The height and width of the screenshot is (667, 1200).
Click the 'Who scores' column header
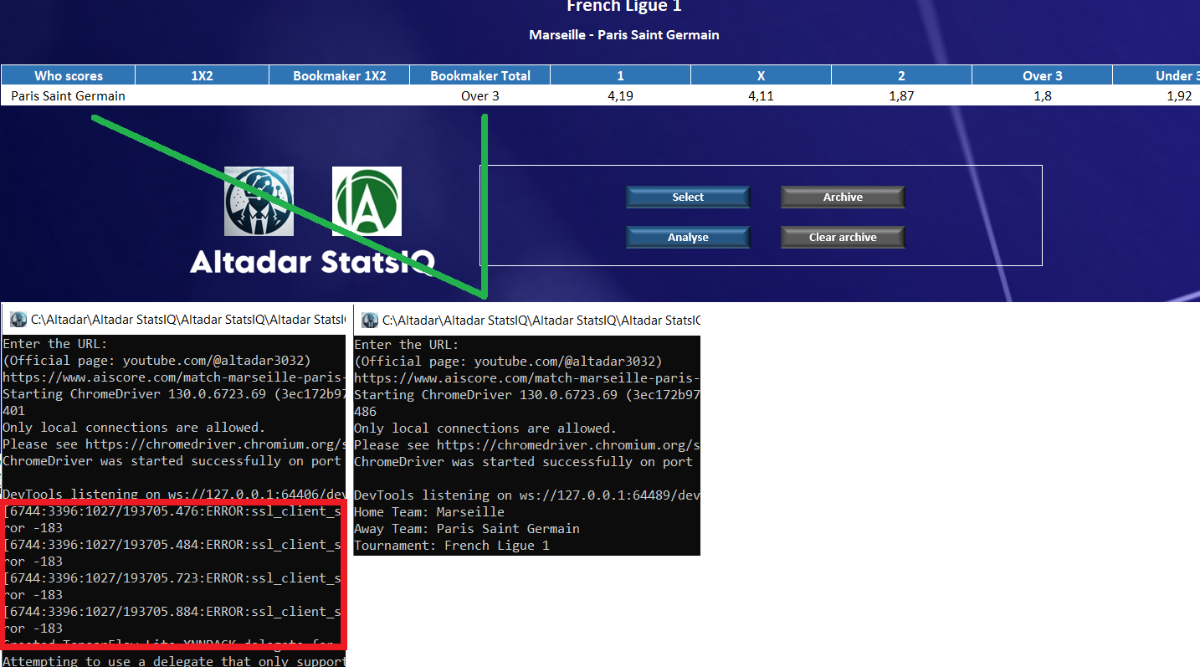(68, 75)
